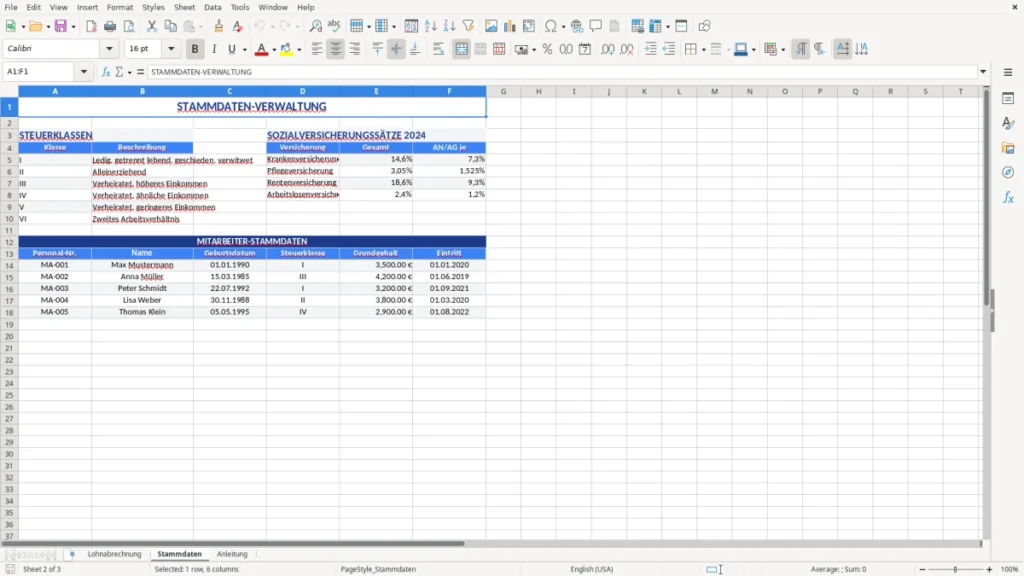
Task: Click the Zoom In plus button
Action: coord(989,569)
